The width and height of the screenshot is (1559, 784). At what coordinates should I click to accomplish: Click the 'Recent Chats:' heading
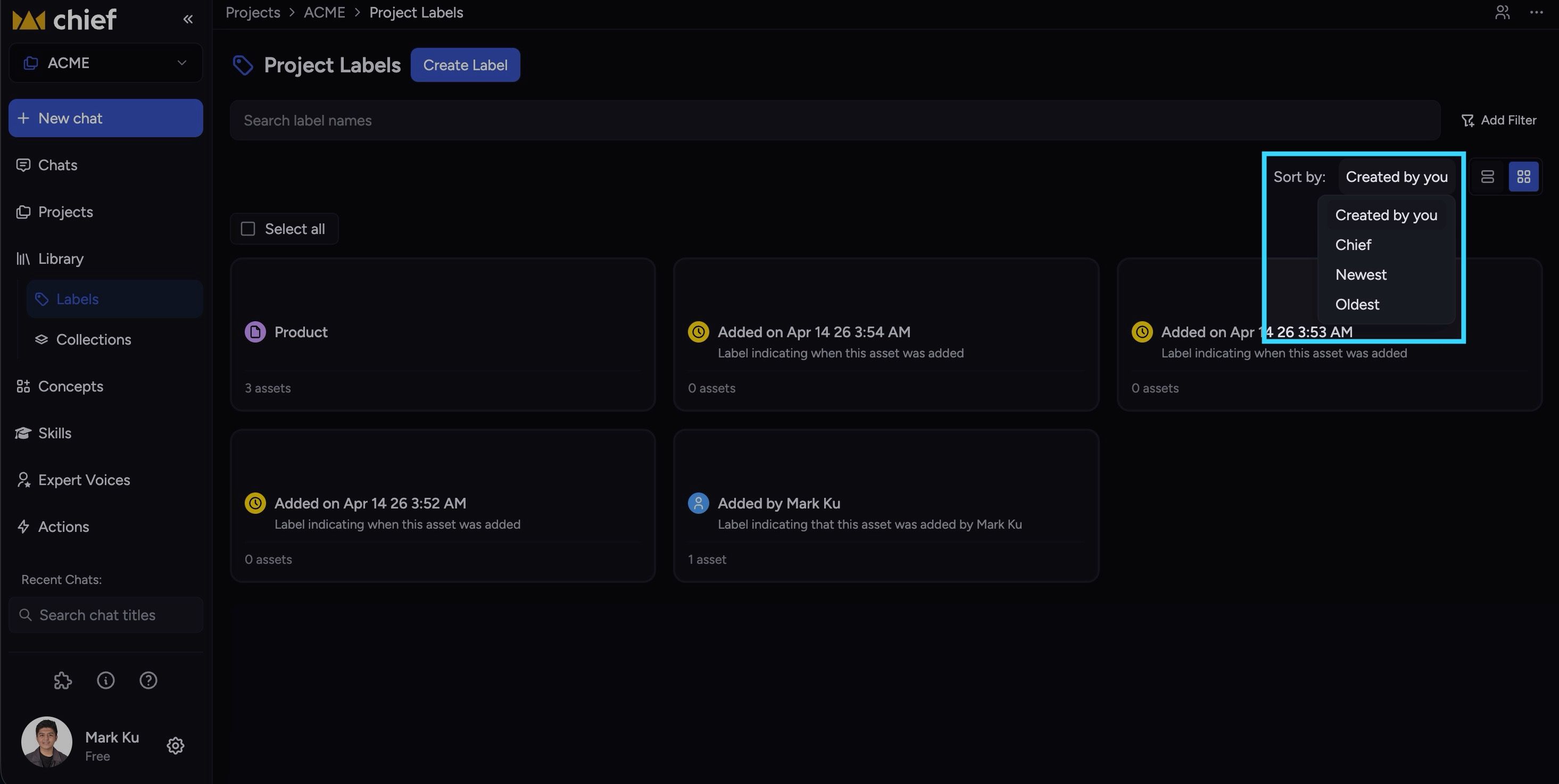point(62,580)
